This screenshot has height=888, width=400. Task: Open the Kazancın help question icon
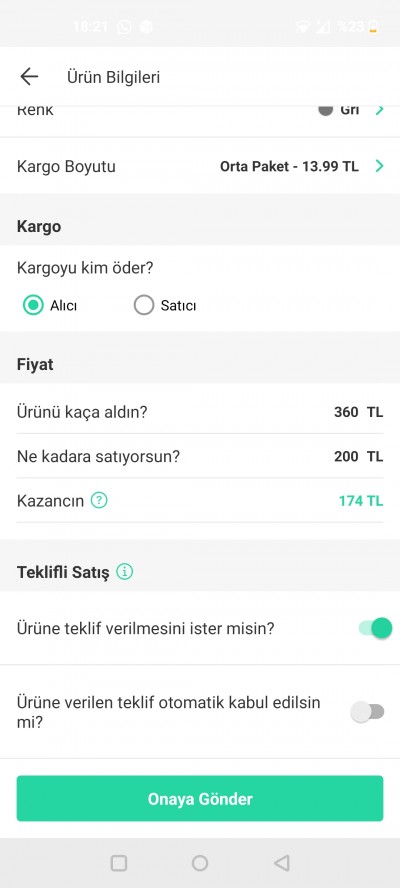pos(99,501)
